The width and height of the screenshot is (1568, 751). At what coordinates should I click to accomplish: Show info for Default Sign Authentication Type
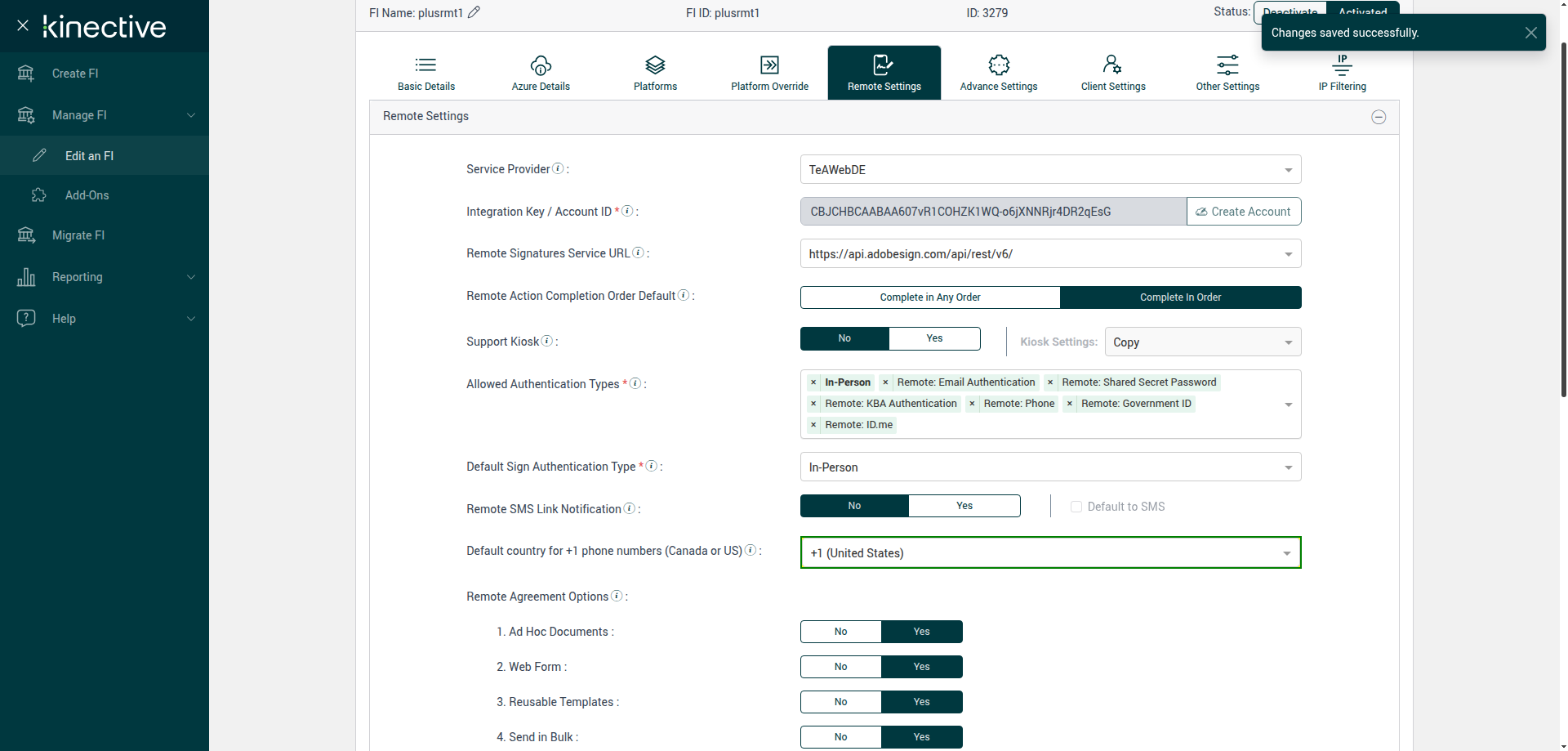[652, 466]
